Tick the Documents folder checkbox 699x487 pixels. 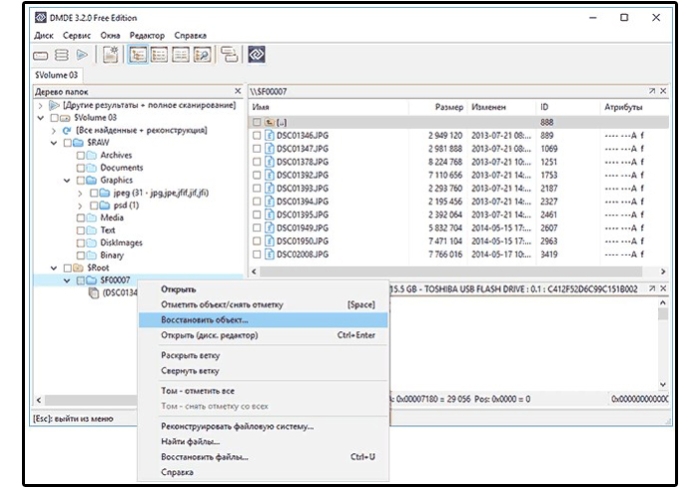click(81, 168)
